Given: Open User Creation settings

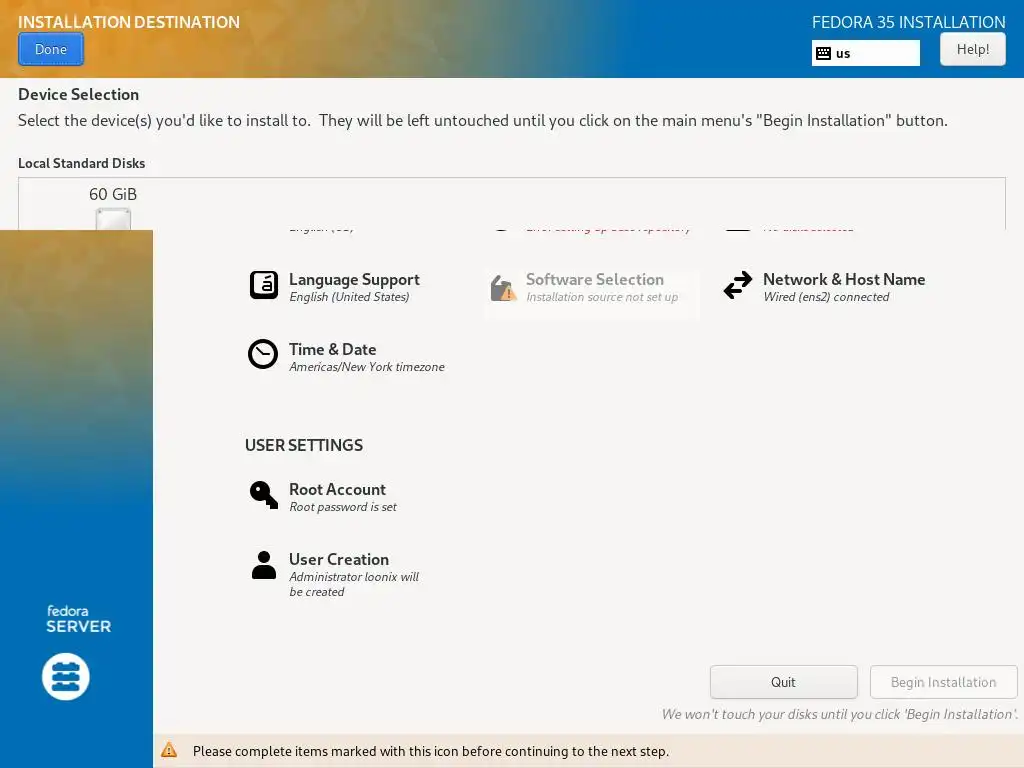Looking at the screenshot, I should pyautogui.click(x=339, y=560).
